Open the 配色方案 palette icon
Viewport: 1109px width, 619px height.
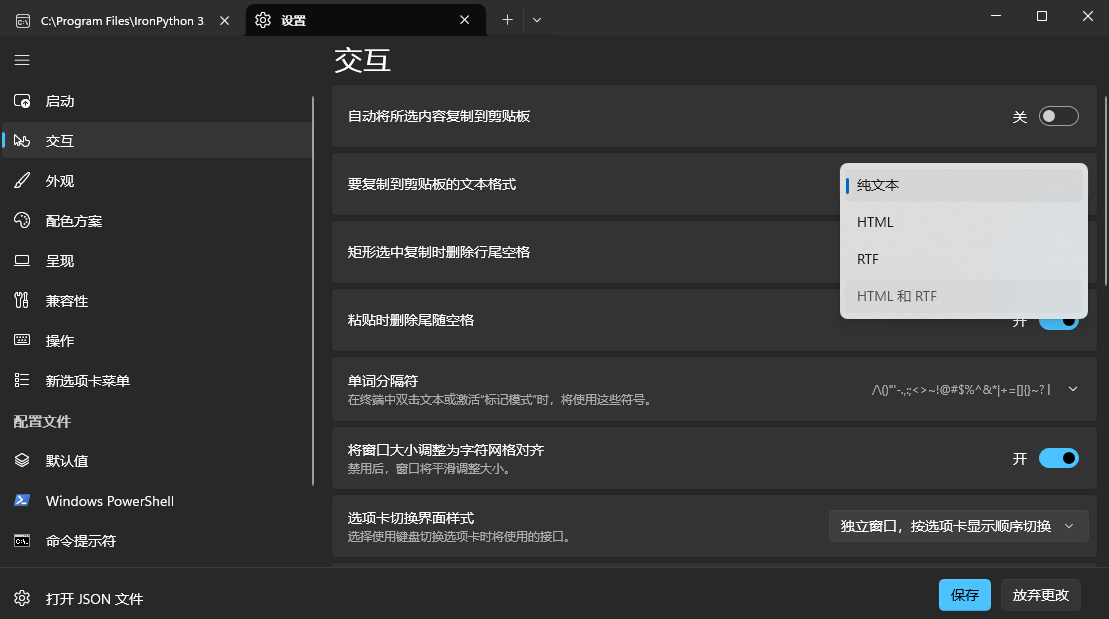pos(22,221)
